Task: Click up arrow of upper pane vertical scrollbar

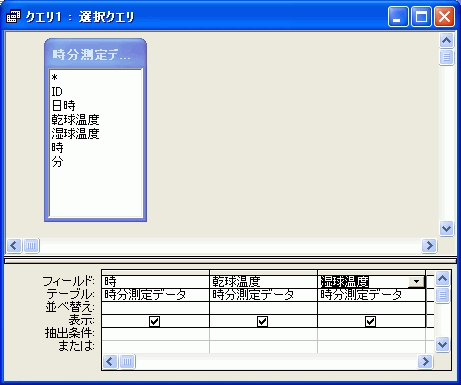Action: click(x=446, y=41)
